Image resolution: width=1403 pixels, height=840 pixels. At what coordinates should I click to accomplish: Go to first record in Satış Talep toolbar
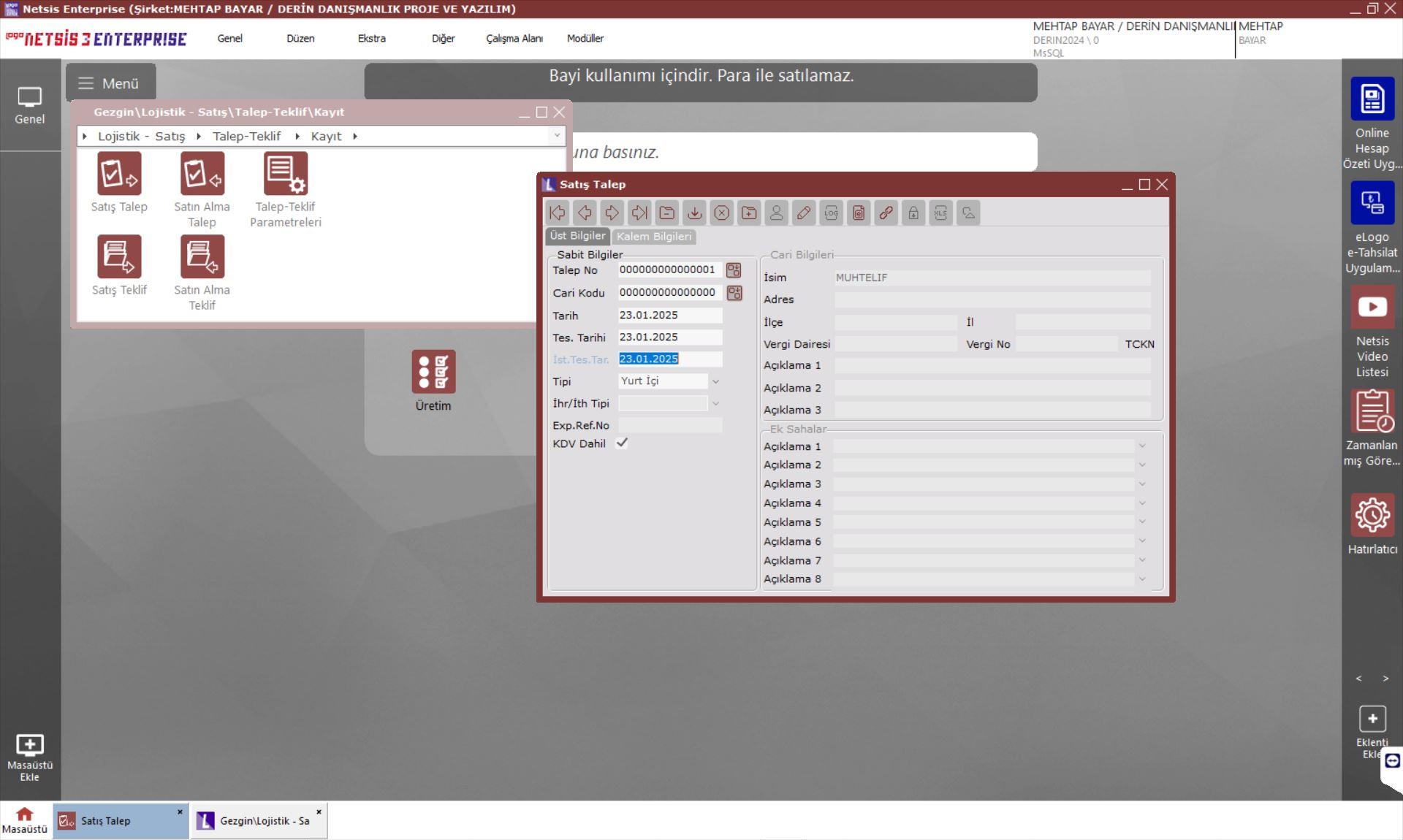[x=558, y=213]
